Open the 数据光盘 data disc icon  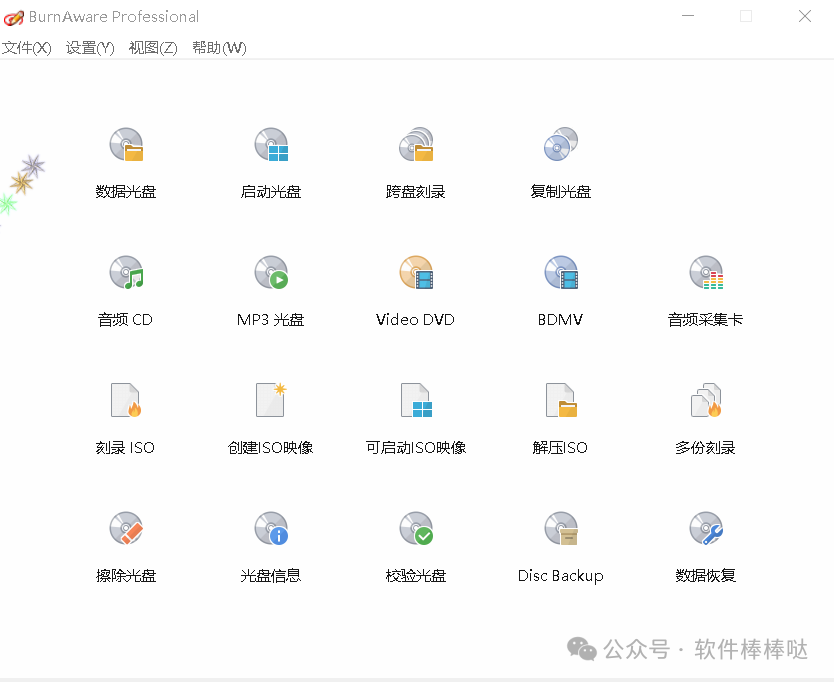coord(126,144)
